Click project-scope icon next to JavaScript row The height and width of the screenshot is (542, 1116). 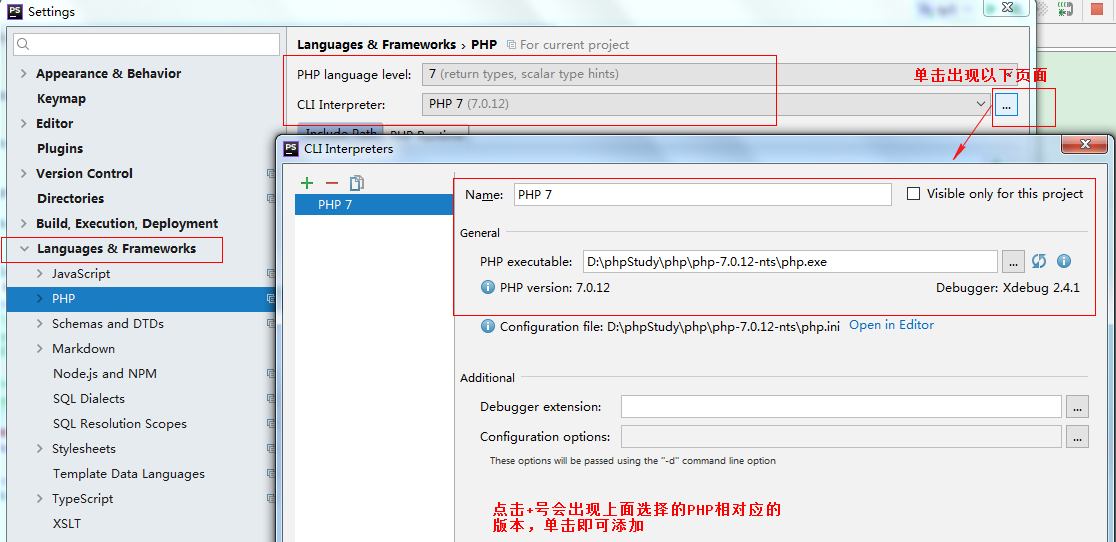click(270, 273)
